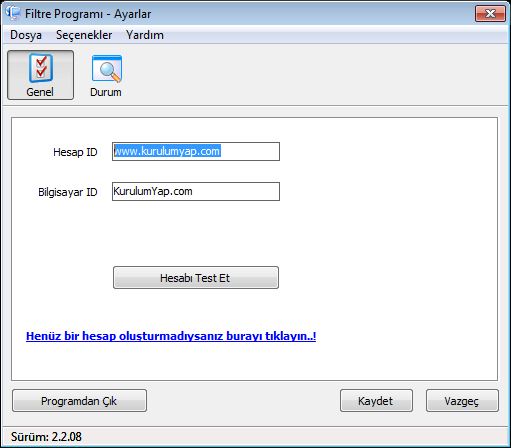Open the Seçenekler menu
The width and height of the screenshot is (511, 448).
click(84, 35)
